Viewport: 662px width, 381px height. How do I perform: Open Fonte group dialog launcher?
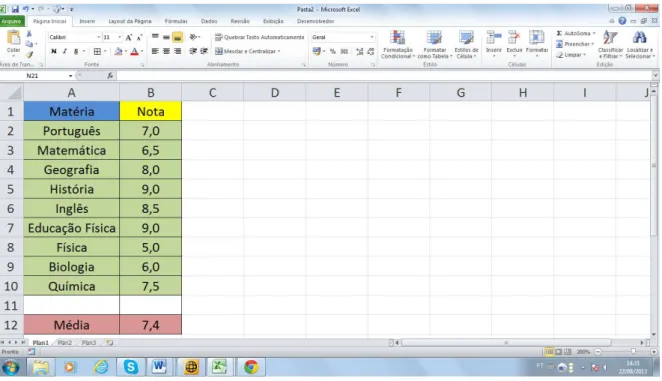click(142, 65)
